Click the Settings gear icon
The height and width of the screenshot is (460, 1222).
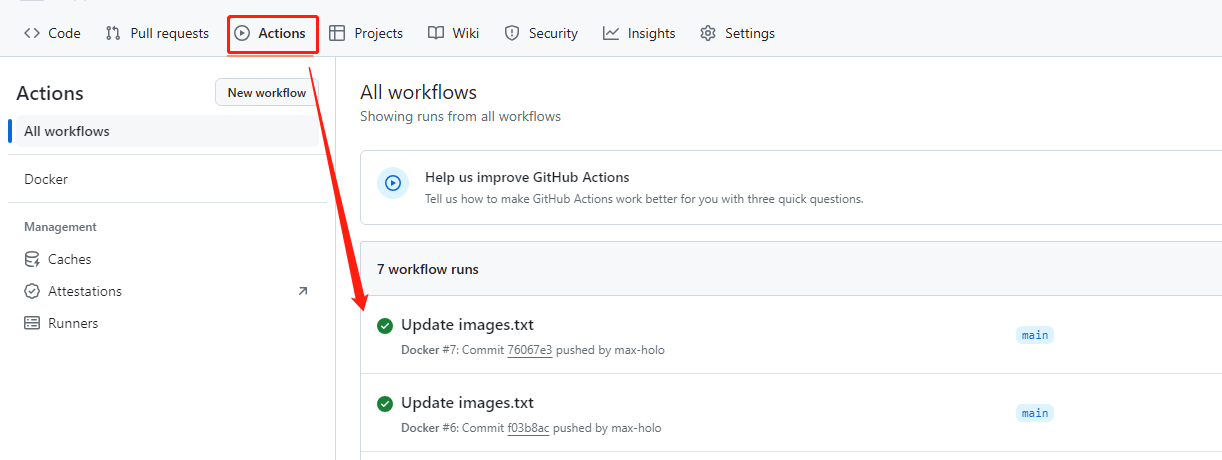(x=708, y=33)
